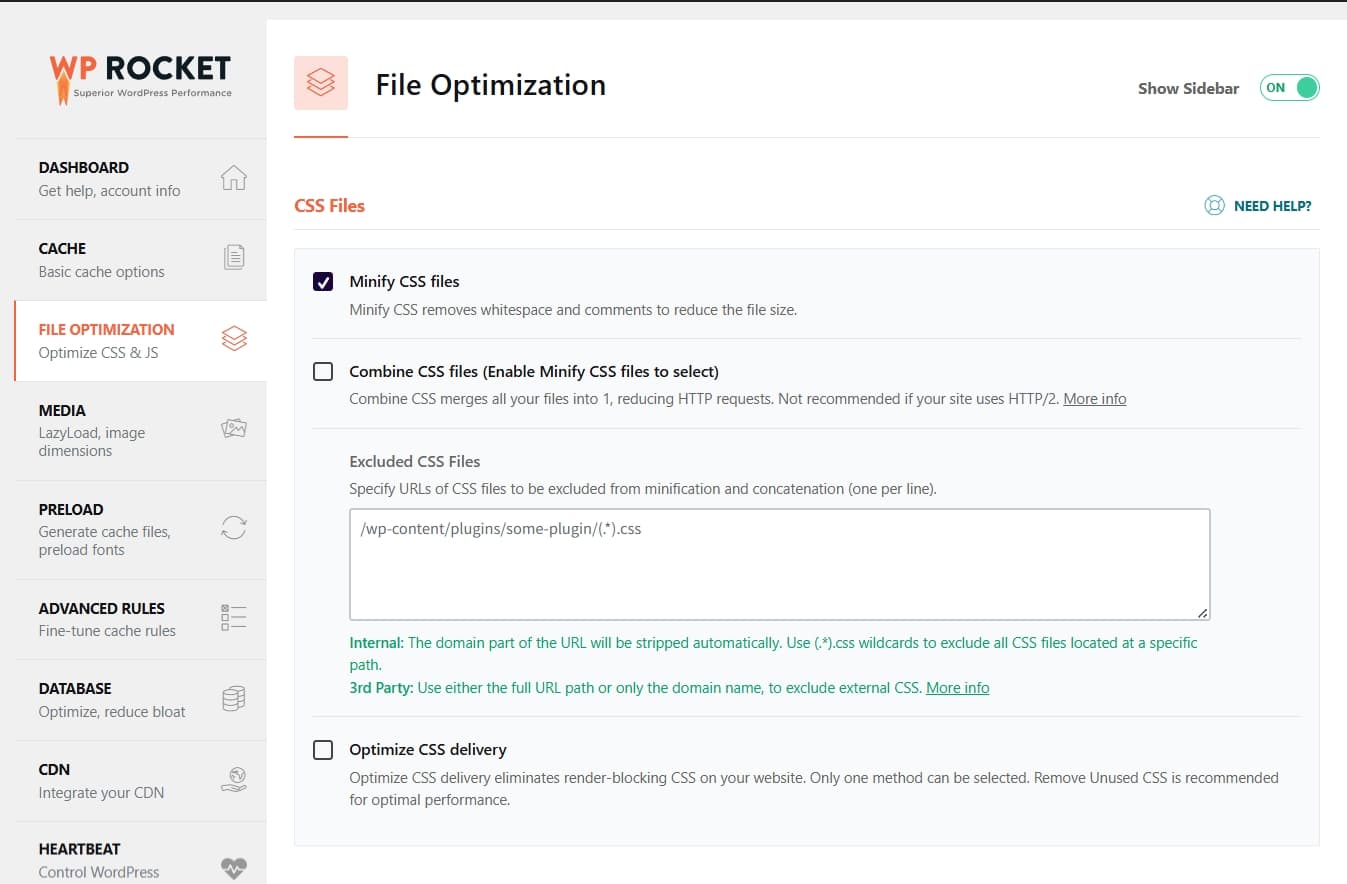This screenshot has width=1347, height=884.
Task: Open More info link about 3rd Party CSS
Action: (x=957, y=688)
